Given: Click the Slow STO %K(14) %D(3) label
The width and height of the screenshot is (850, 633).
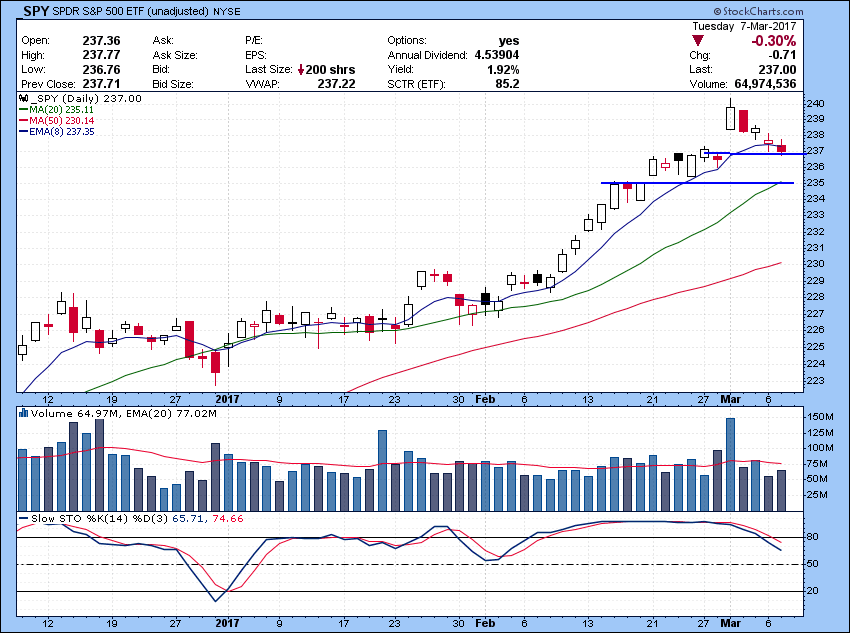Looking at the screenshot, I should coord(99,519).
